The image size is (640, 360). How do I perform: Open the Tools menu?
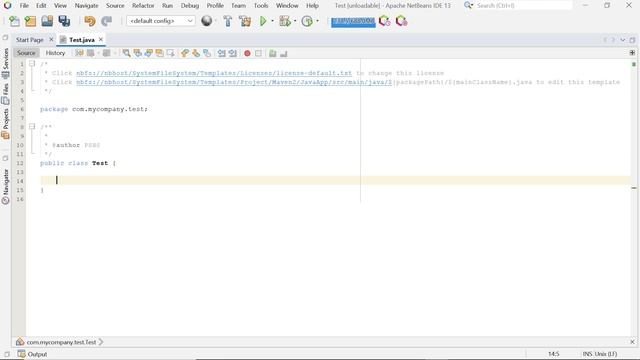pyautogui.click(x=261, y=6)
